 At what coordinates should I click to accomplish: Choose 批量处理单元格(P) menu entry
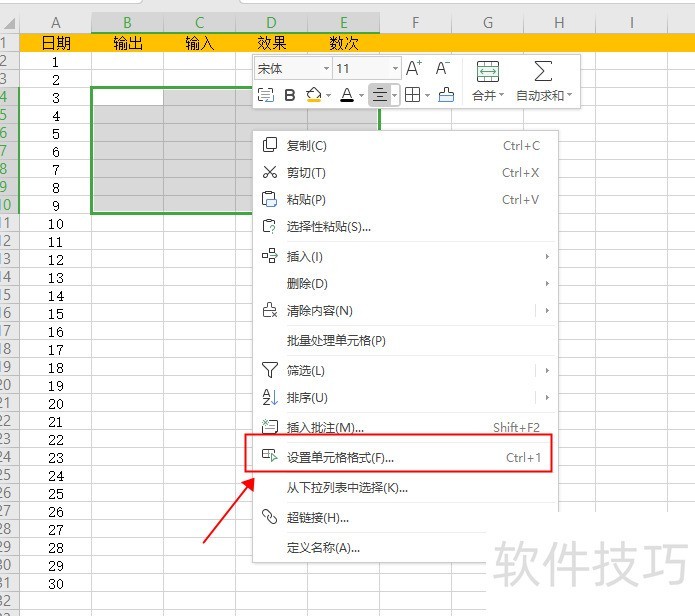(405, 340)
